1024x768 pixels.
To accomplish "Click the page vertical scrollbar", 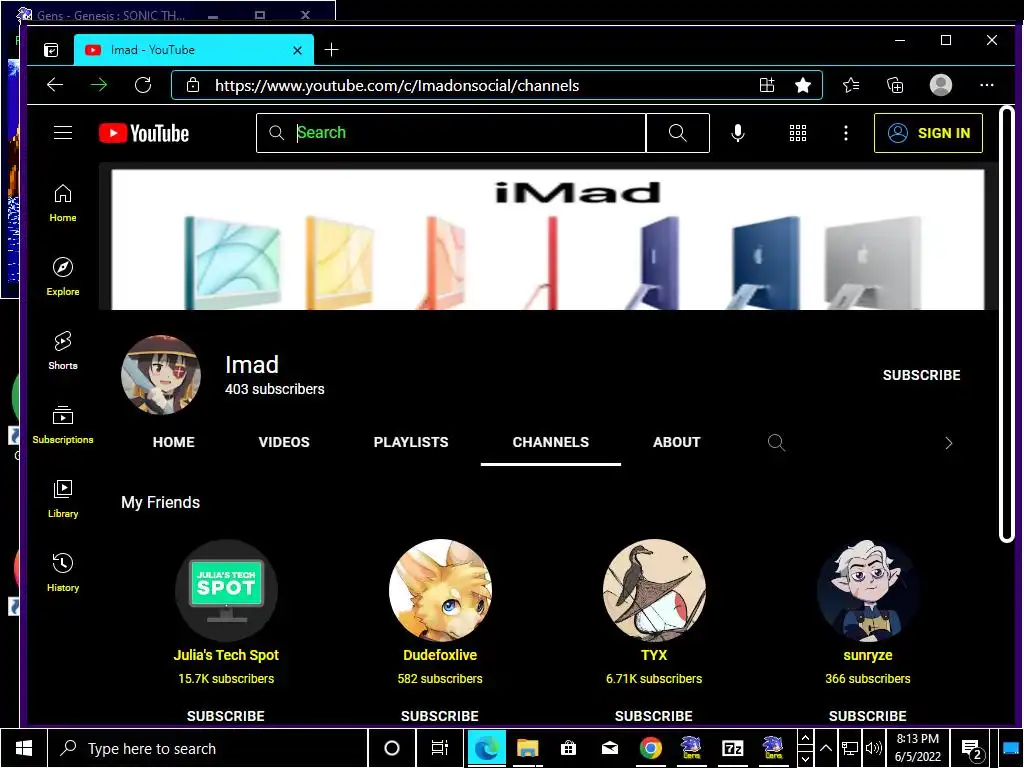I will click(x=1006, y=323).
